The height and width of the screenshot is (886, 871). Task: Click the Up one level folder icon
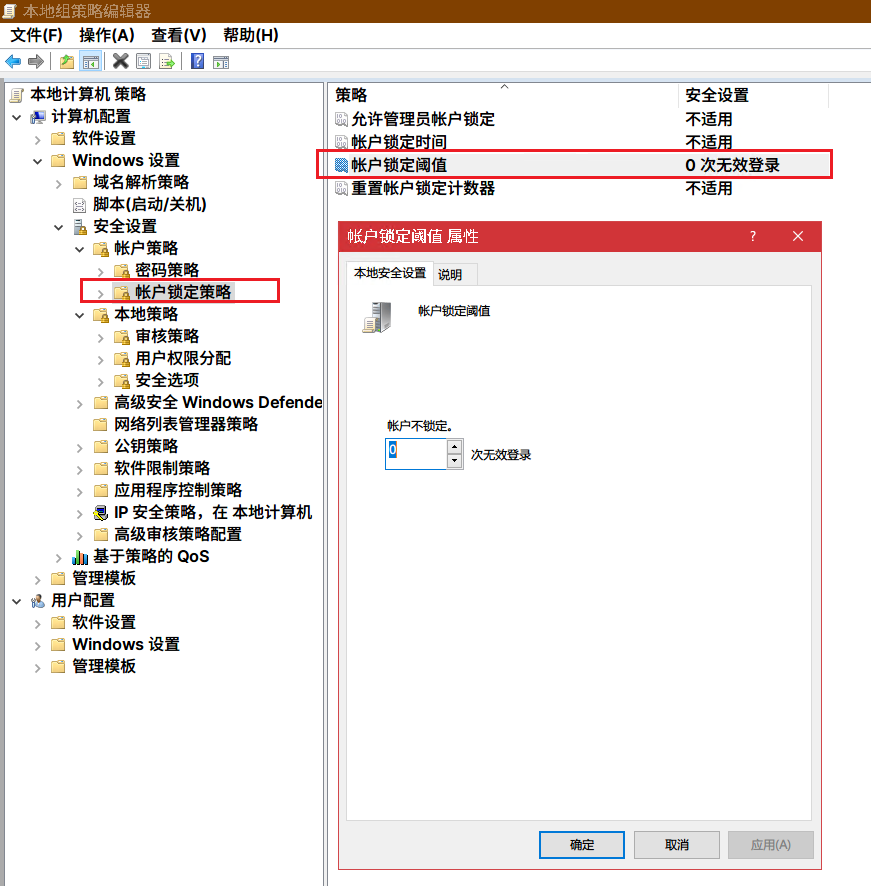[x=67, y=61]
